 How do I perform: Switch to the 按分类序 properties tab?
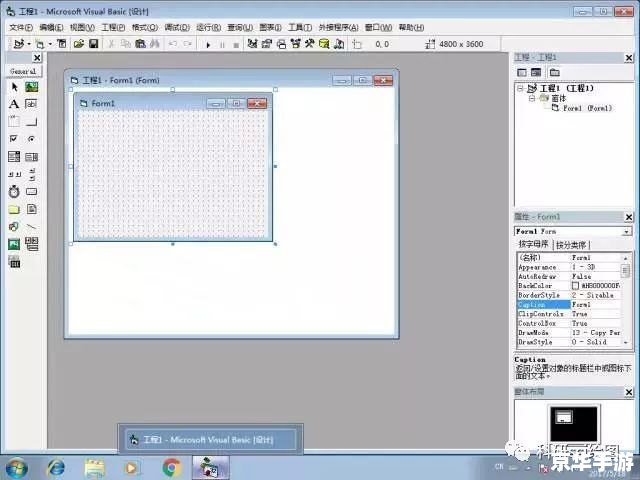click(571, 245)
